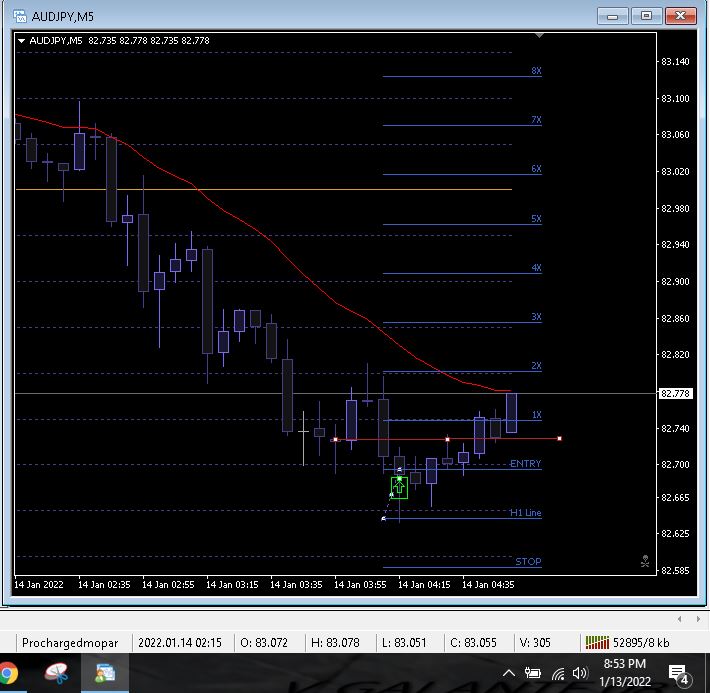
Task: Open the notification center icon
Action: (679, 674)
